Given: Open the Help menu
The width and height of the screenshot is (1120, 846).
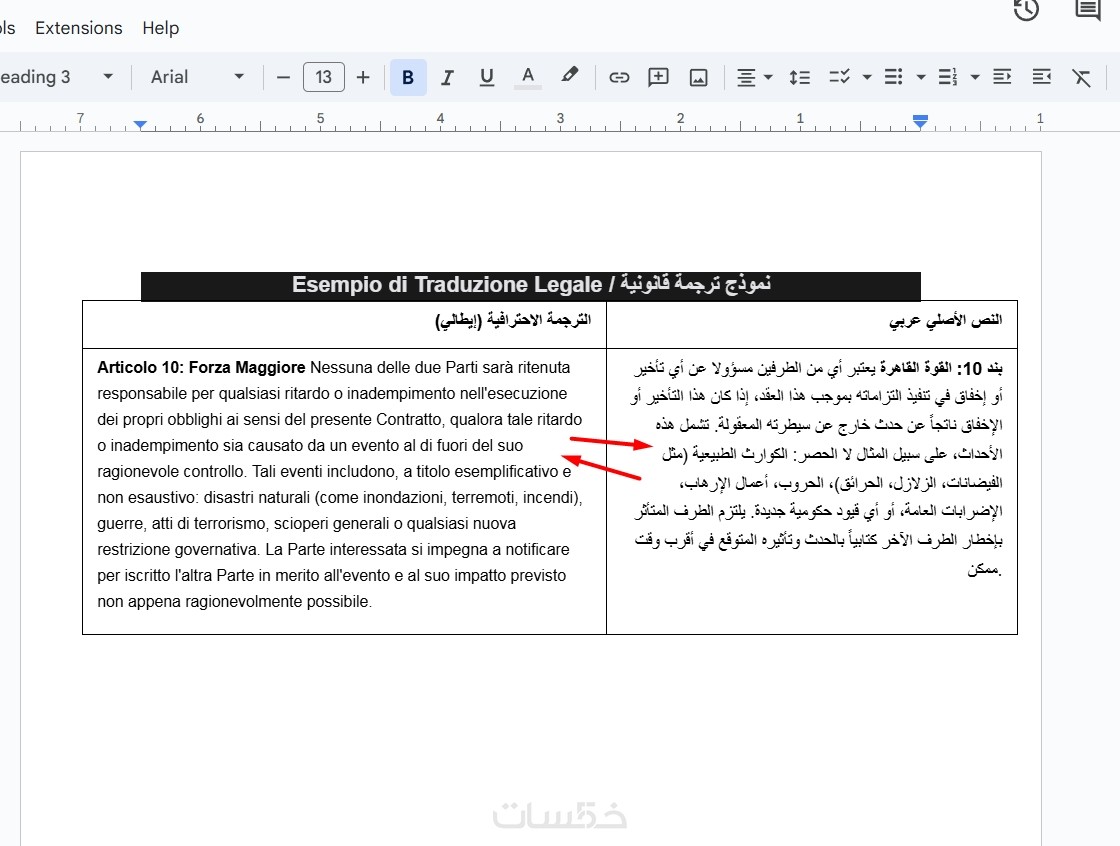Looking at the screenshot, I should point(161,28).
